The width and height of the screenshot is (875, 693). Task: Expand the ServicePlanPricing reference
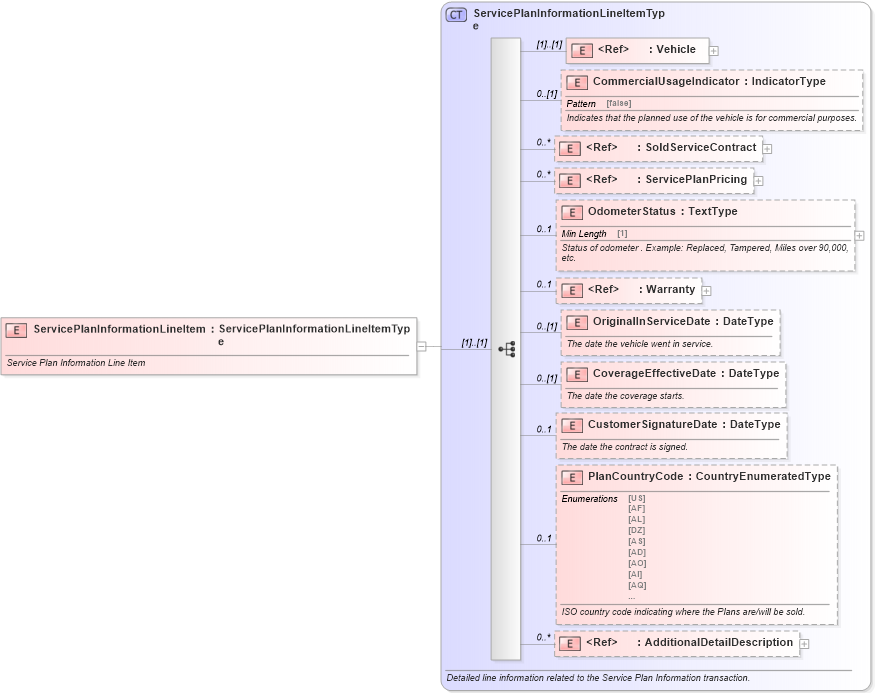(x=758, y=180)
